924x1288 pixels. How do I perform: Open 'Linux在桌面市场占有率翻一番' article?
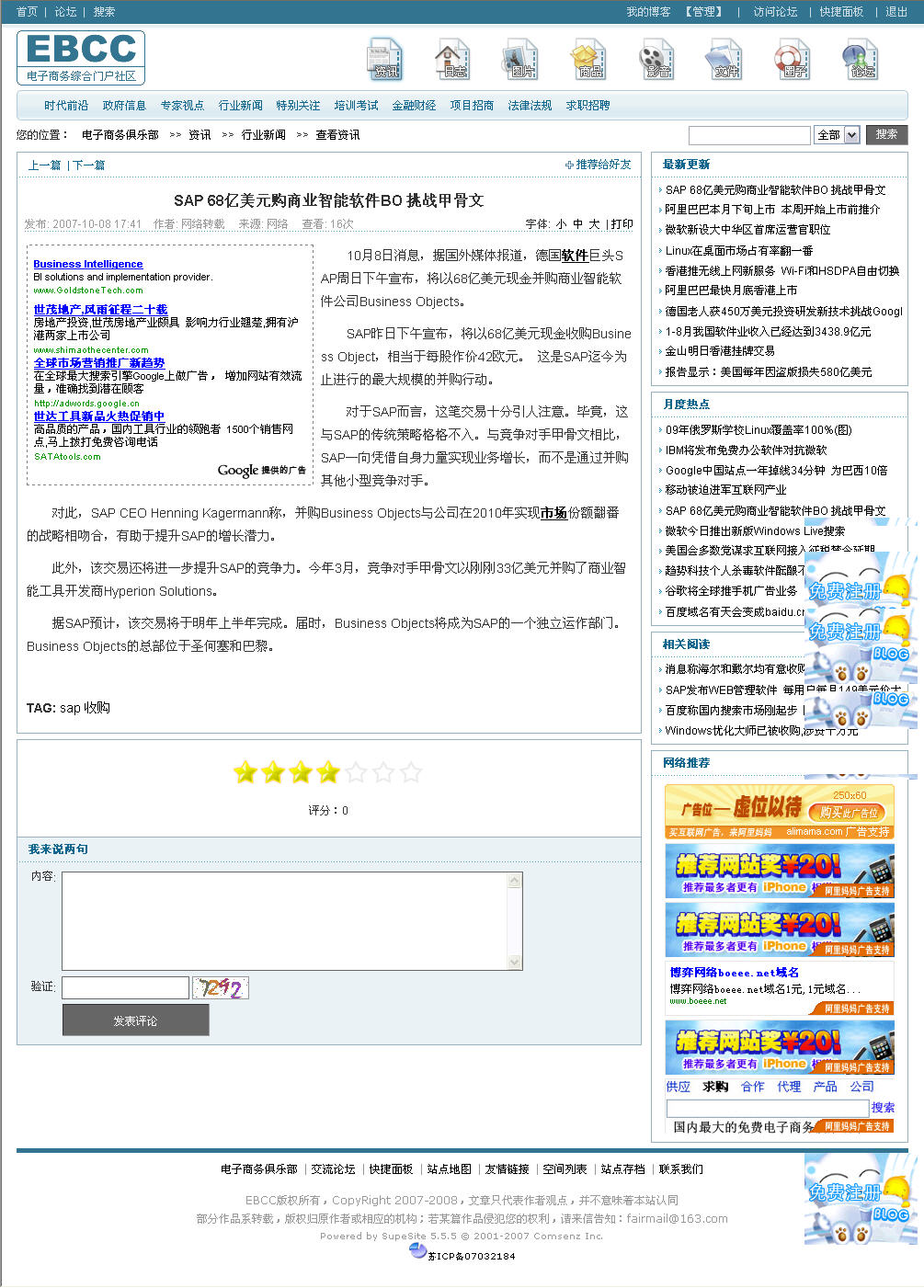[739, 250]
